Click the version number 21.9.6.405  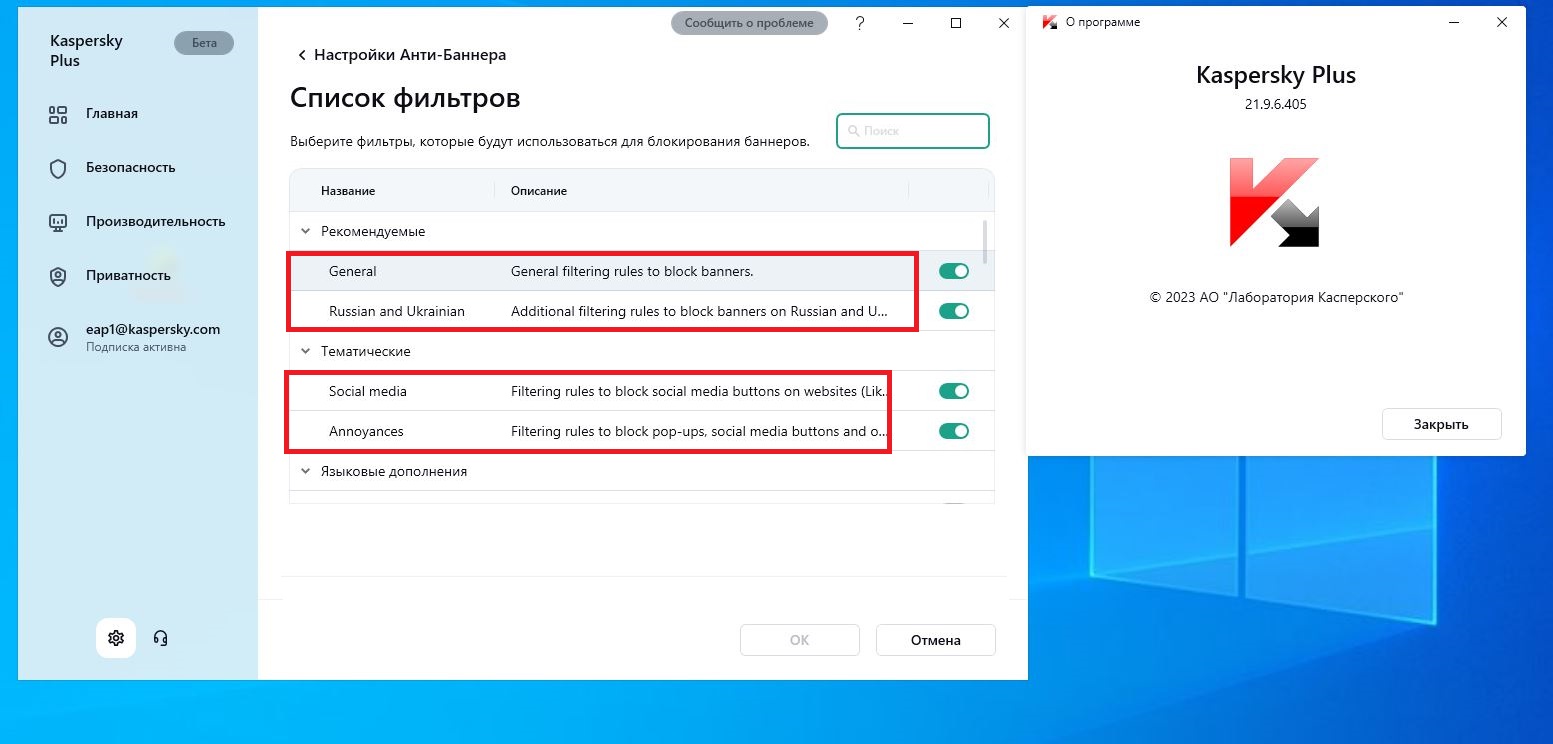click(x=1276, y=103)
